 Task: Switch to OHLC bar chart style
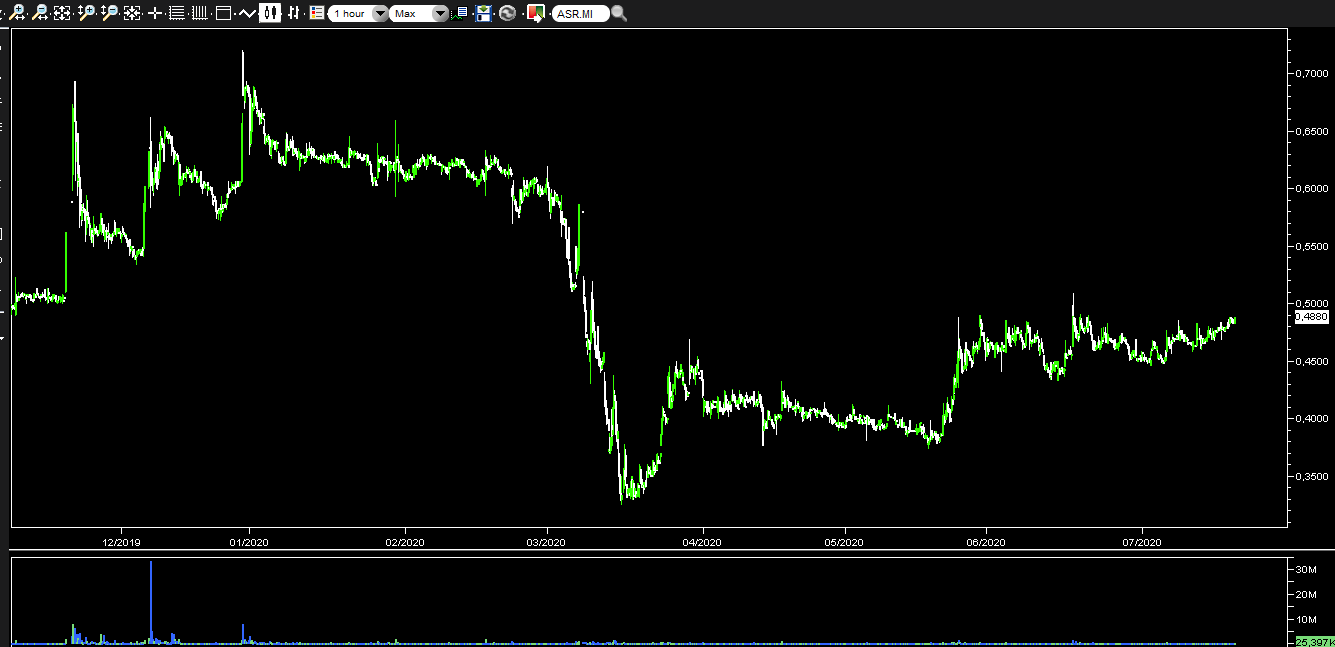coord(293,13)
